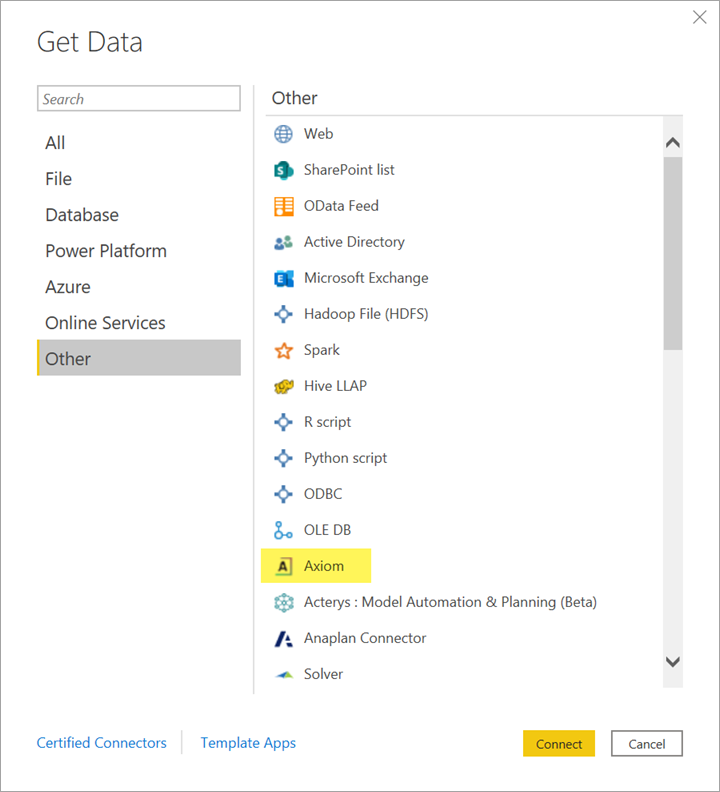Show the All connectors category

pos(55,143)
